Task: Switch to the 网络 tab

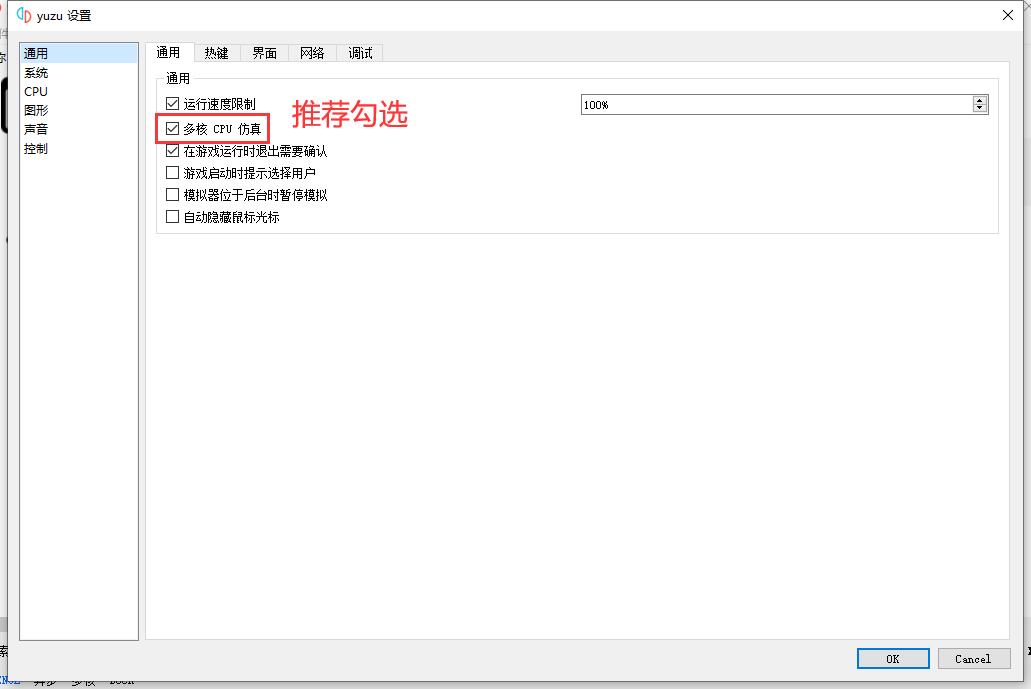Action: coord(312,53)
